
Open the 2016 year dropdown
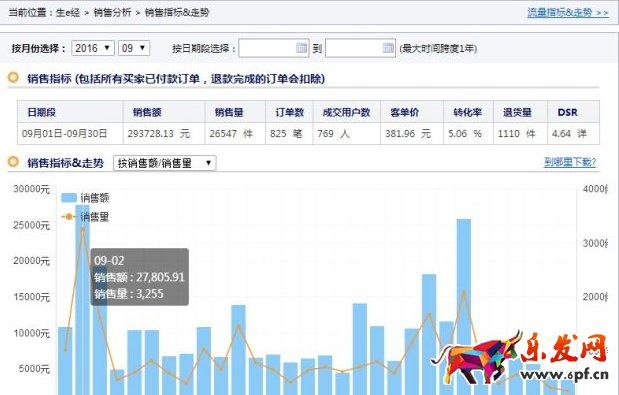pyautogui.click(x=93, y=48)
